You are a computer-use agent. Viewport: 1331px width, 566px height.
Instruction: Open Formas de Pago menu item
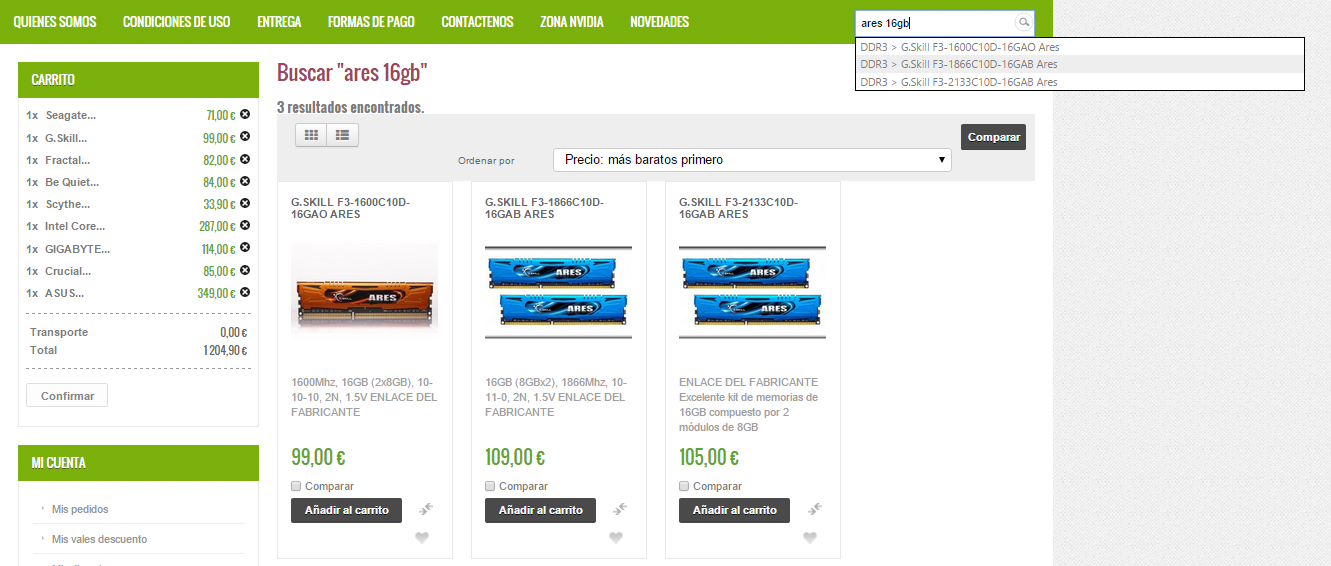click(371, 22)
